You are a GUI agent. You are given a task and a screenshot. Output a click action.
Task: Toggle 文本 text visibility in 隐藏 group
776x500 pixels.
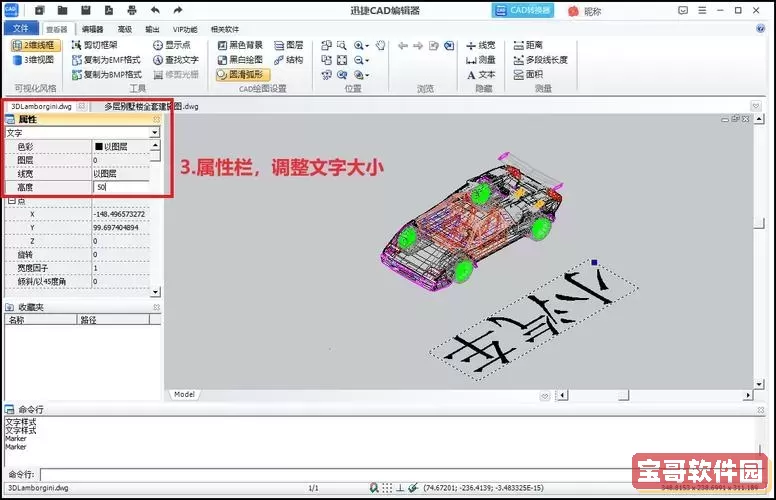click(x=481, y=75)
